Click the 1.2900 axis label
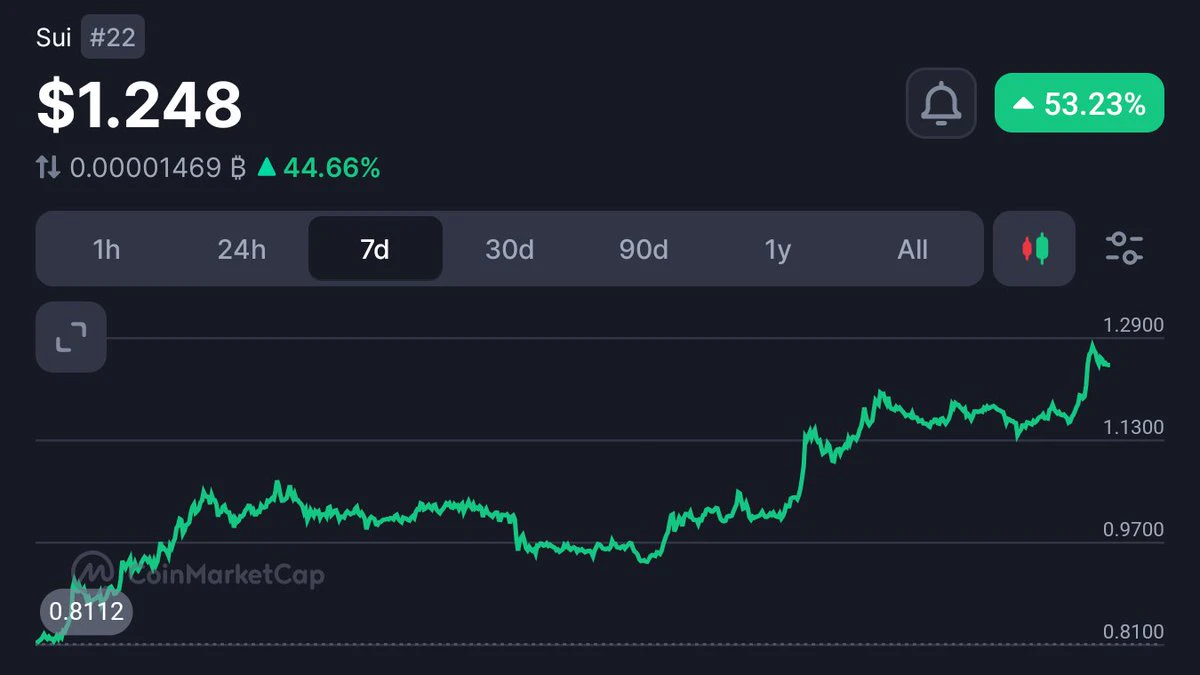The image size is (1200, 675). click(x=1133, y=325)
